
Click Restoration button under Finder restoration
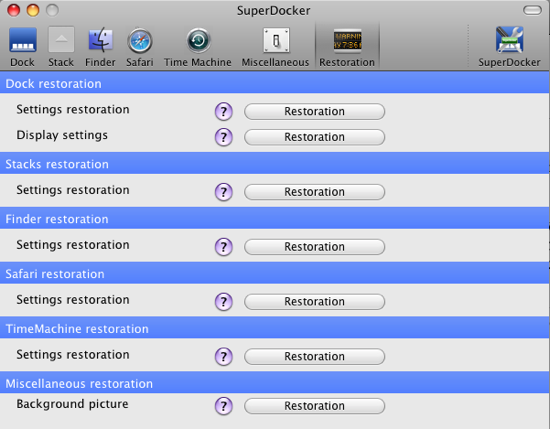coord(314,247)
